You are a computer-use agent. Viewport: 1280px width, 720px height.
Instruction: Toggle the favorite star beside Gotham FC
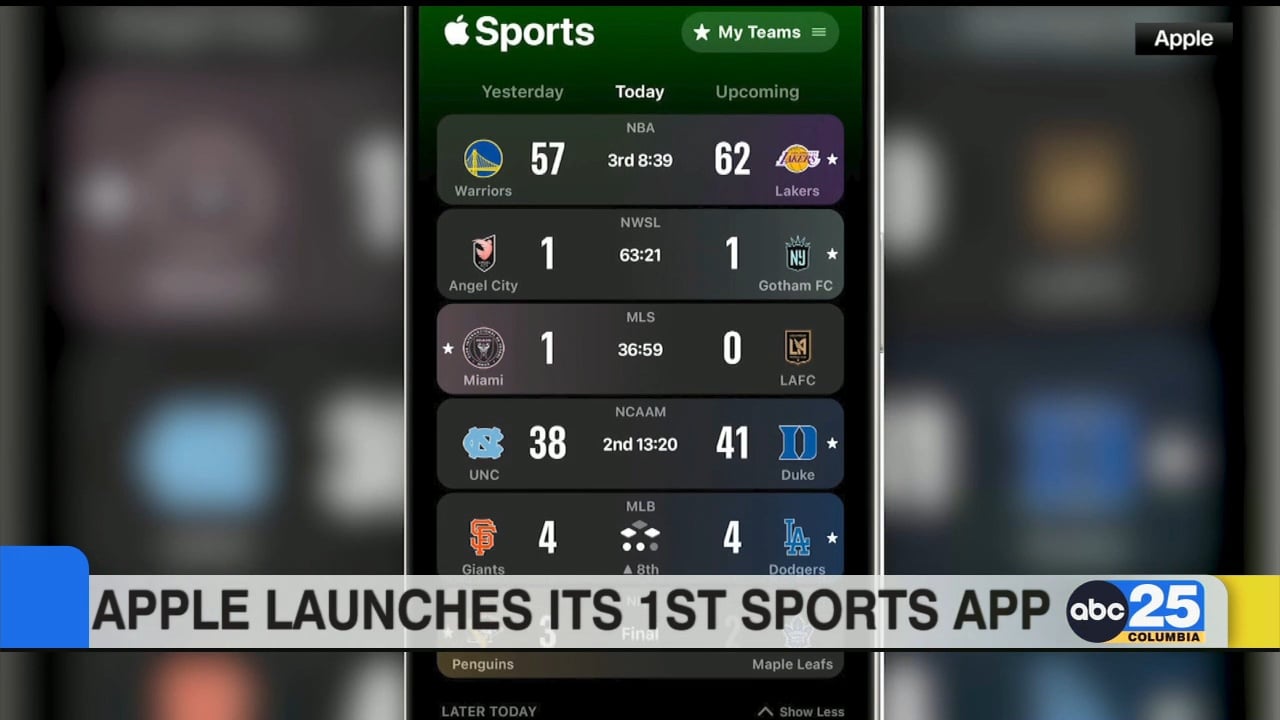pyautogui.click(x=832, y=254)
